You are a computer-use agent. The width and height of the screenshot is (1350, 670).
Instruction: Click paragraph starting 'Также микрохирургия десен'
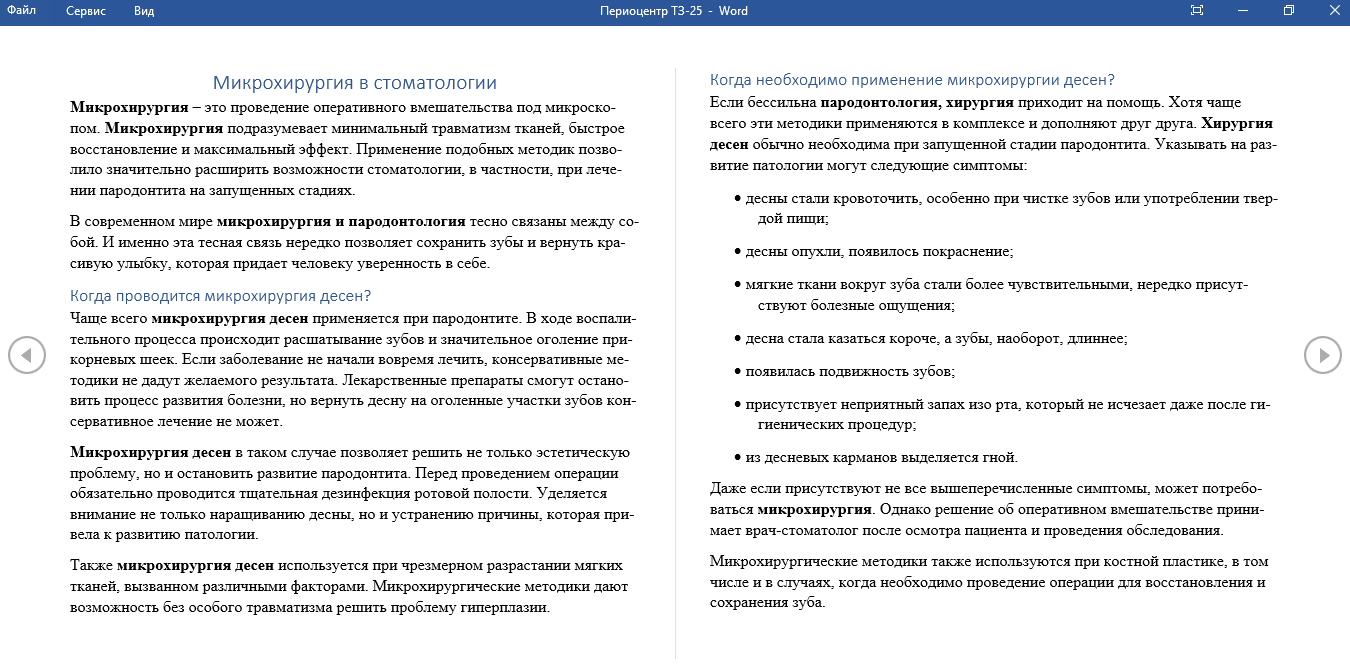(x=349, y=586)
